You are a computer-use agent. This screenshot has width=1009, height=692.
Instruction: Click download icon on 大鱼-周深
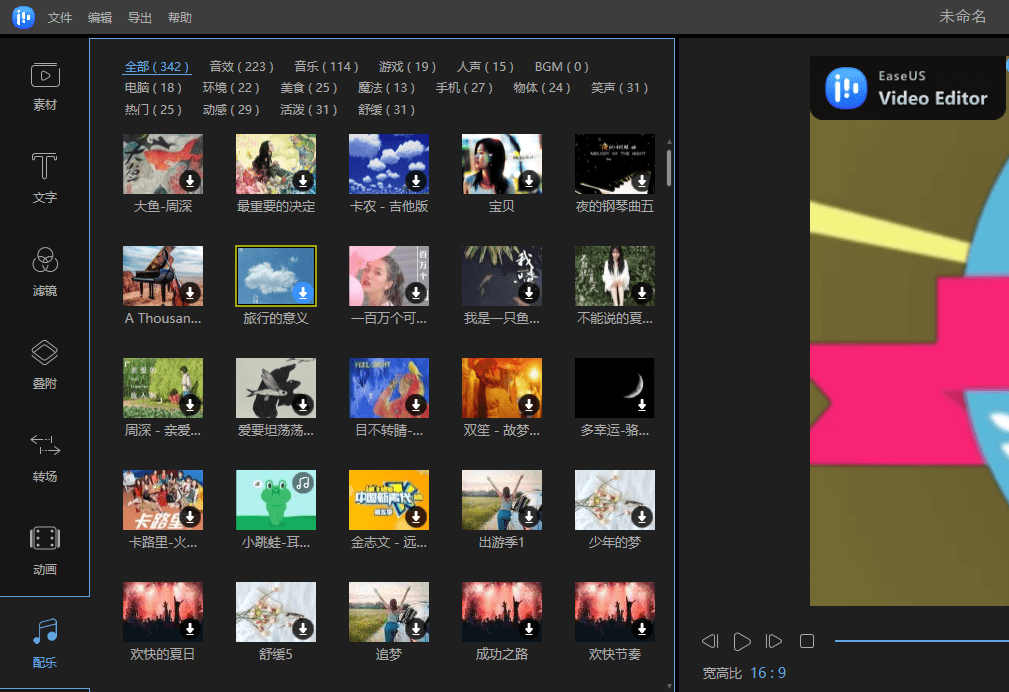pyautogui.click(x=191, y=181)
